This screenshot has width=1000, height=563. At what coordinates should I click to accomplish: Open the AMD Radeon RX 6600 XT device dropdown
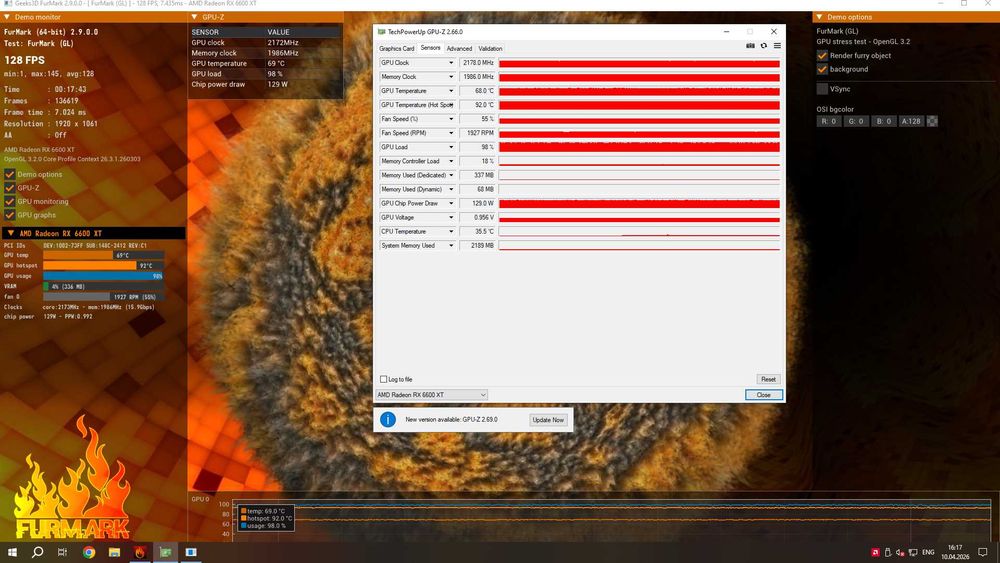(x=431, y=395)
